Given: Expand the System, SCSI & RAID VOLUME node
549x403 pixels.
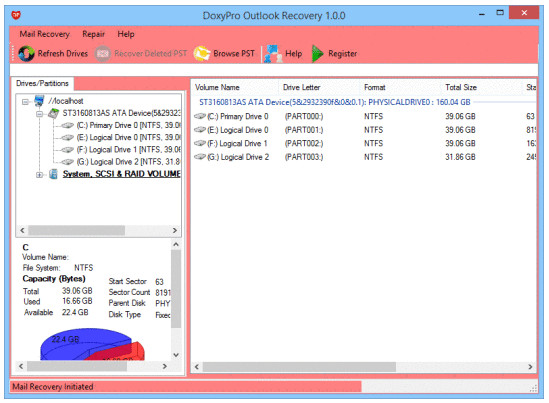Looking at the screenshot, I should click(x=39, y=175).
